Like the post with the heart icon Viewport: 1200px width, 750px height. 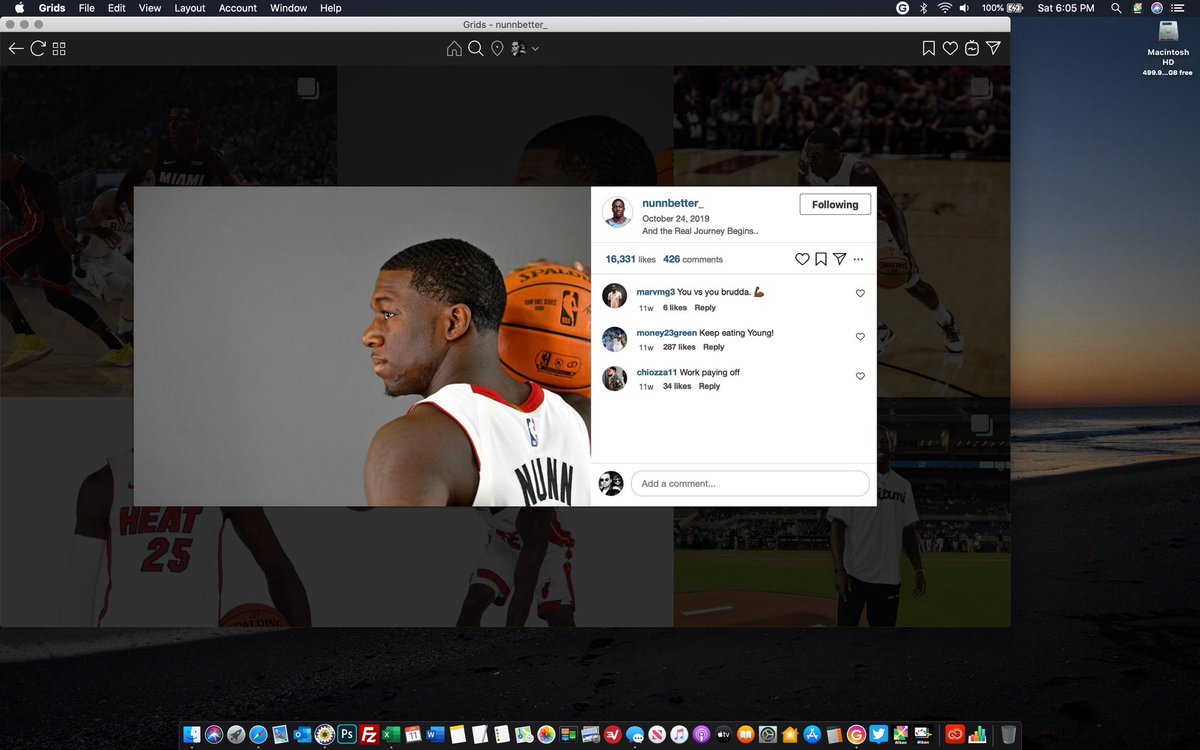tap(802, 259)
